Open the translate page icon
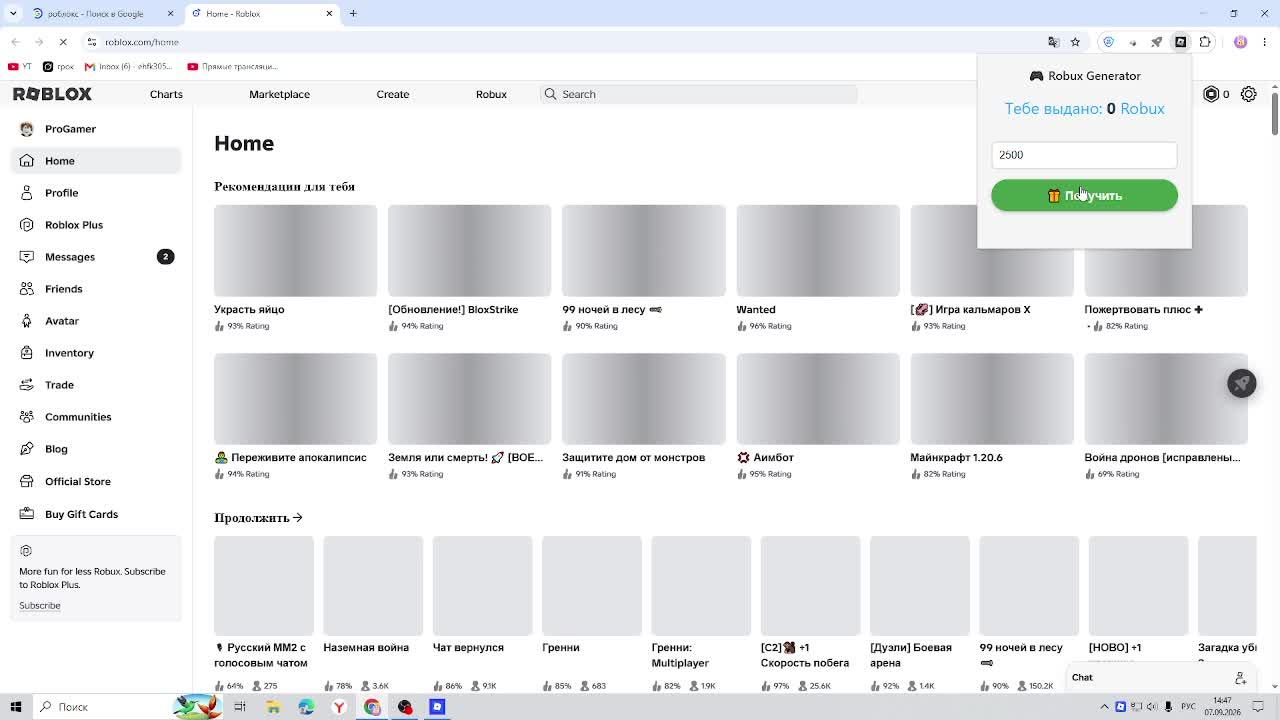The width and height of the screenshot is (1280, 720). (1053, 42)
